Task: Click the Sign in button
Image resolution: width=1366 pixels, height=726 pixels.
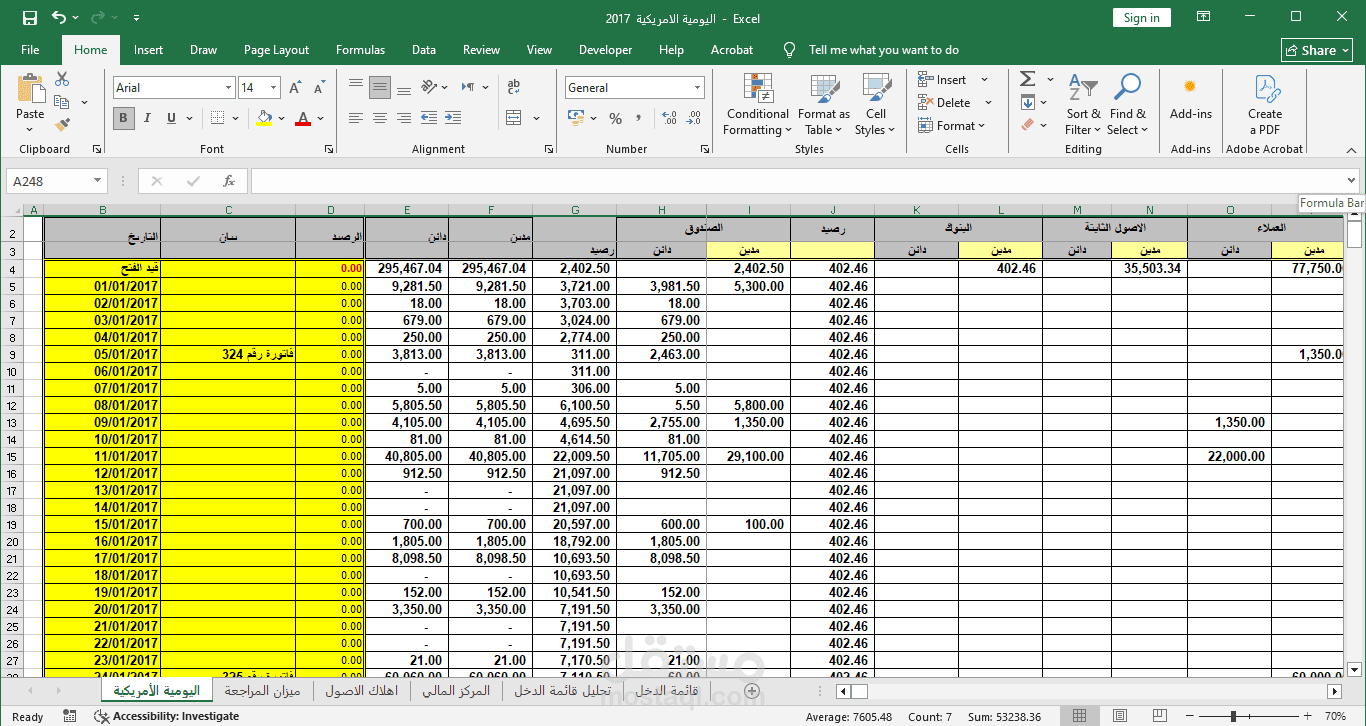Action: pos(1141,18)
